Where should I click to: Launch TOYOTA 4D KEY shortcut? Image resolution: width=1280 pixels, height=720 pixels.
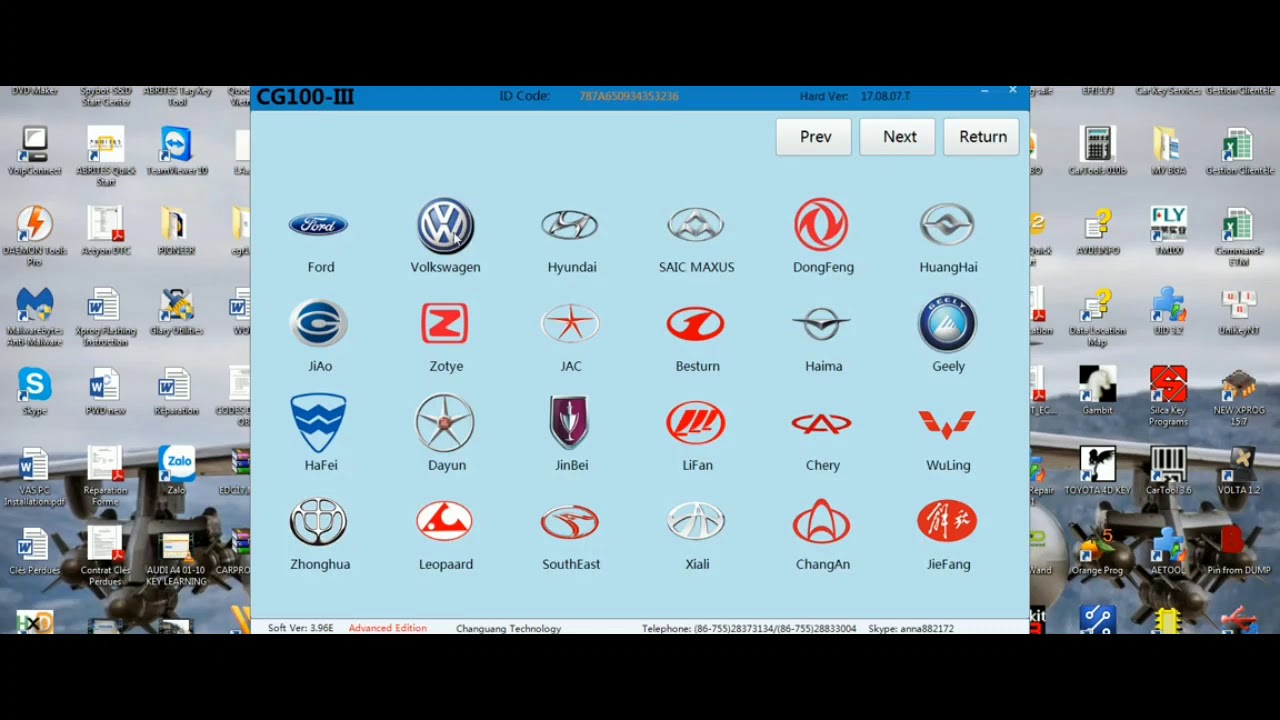1097,472
